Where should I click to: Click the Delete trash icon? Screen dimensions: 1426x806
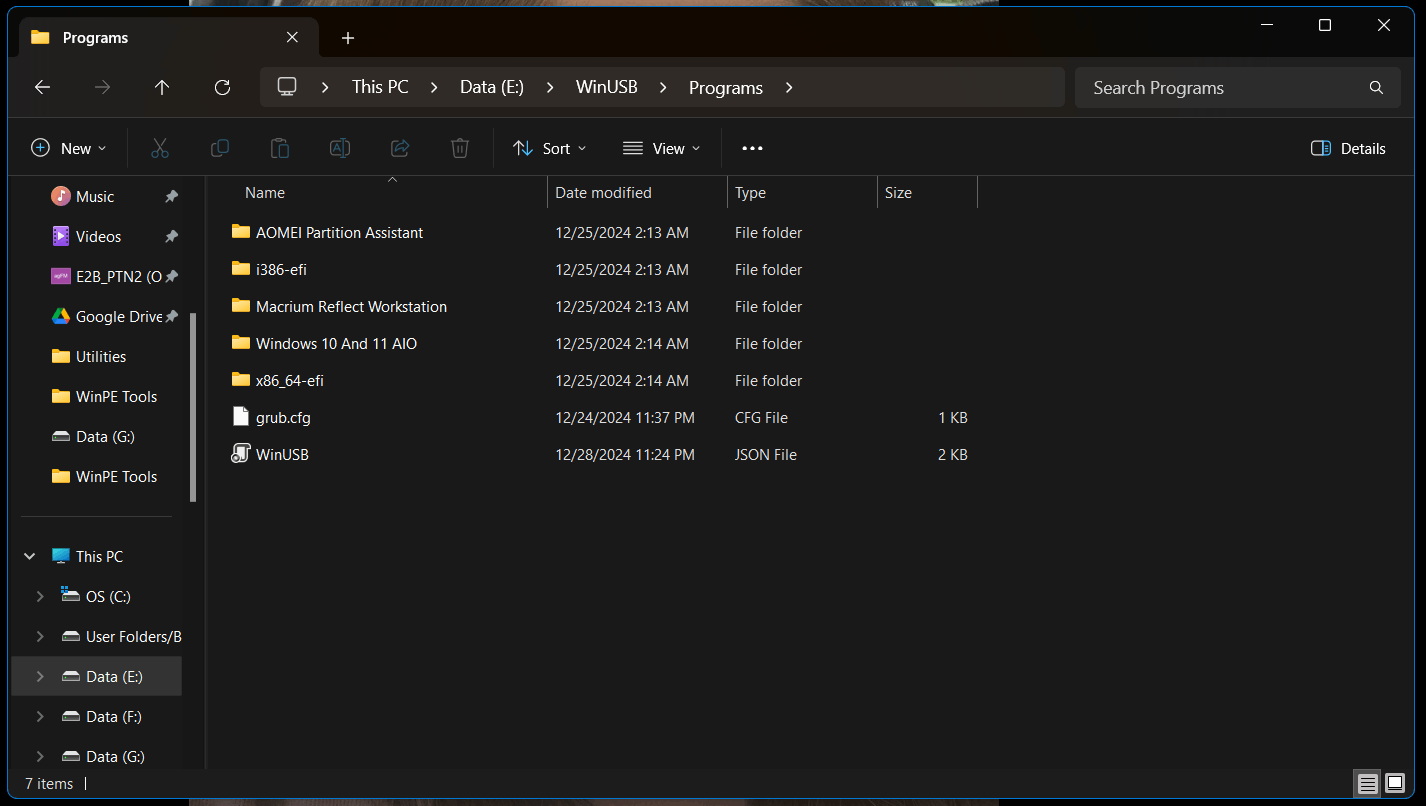pyautogui.click(x=460, y=148)
